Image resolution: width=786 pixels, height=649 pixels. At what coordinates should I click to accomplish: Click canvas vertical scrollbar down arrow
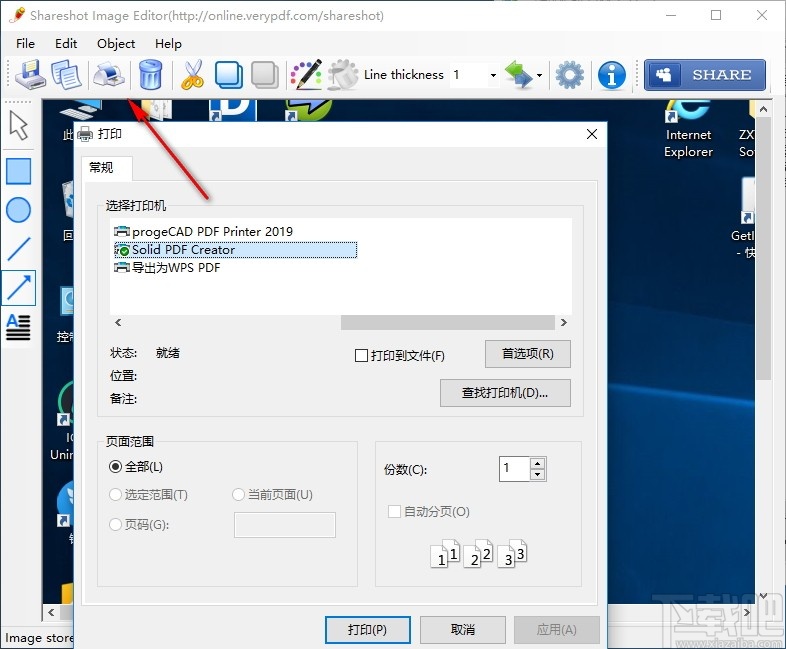point(763,595)
